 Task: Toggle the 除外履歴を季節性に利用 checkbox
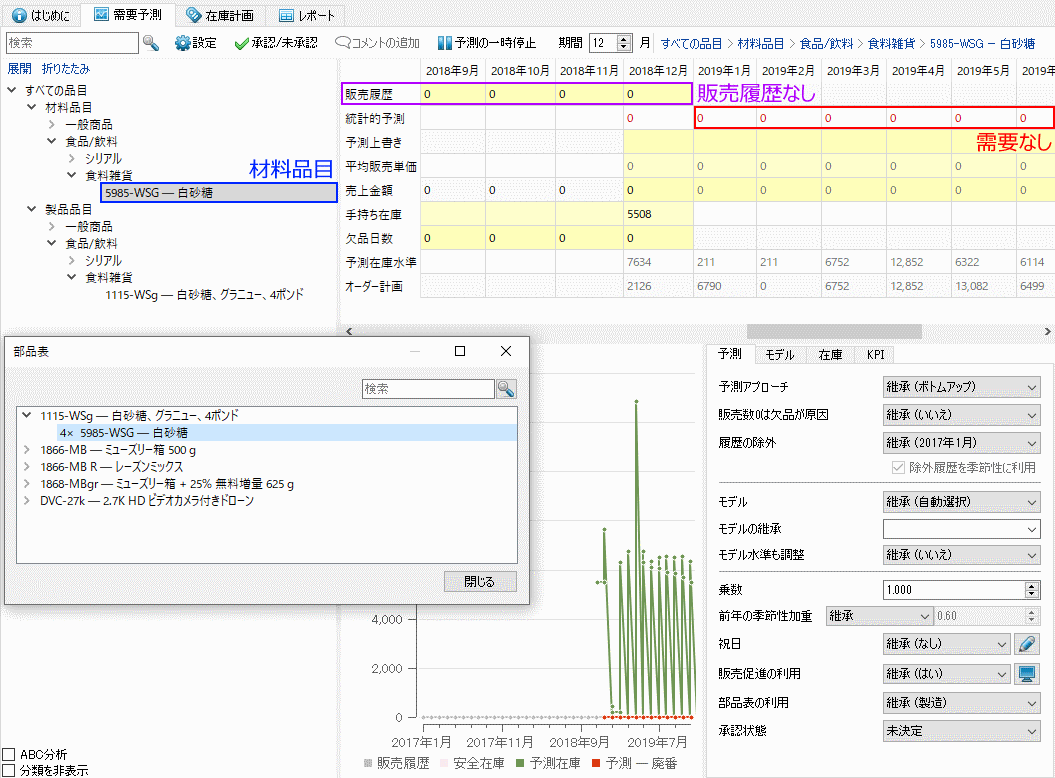point(898,468)
